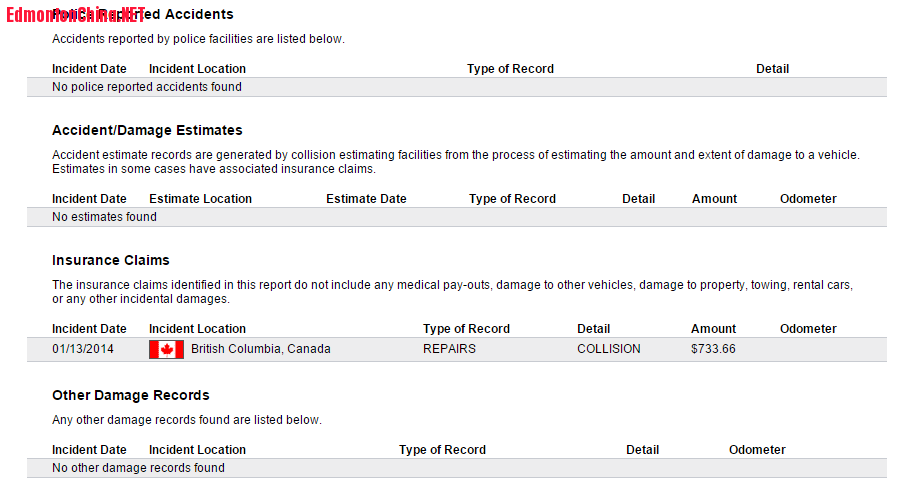
Task: Select the COLLISION detail cell
Action: click(x=609, y=349)
